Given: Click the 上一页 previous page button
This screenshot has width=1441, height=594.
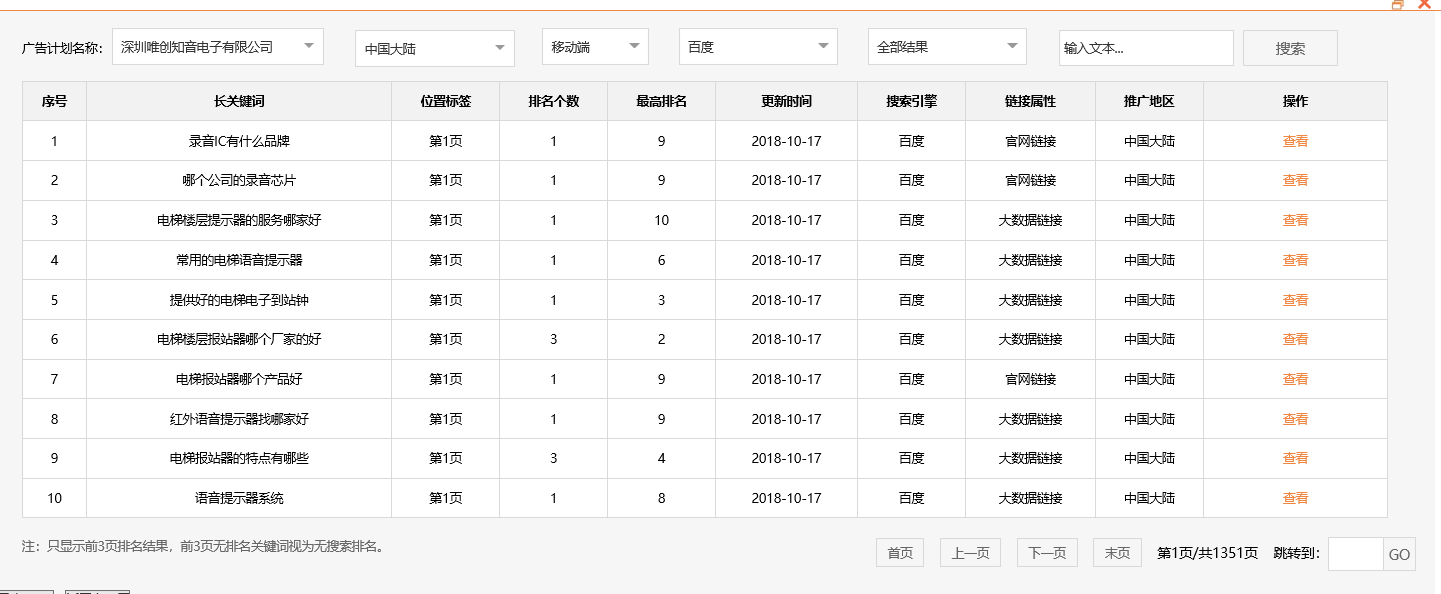Looking at the screenshot, I should [970, 553].
